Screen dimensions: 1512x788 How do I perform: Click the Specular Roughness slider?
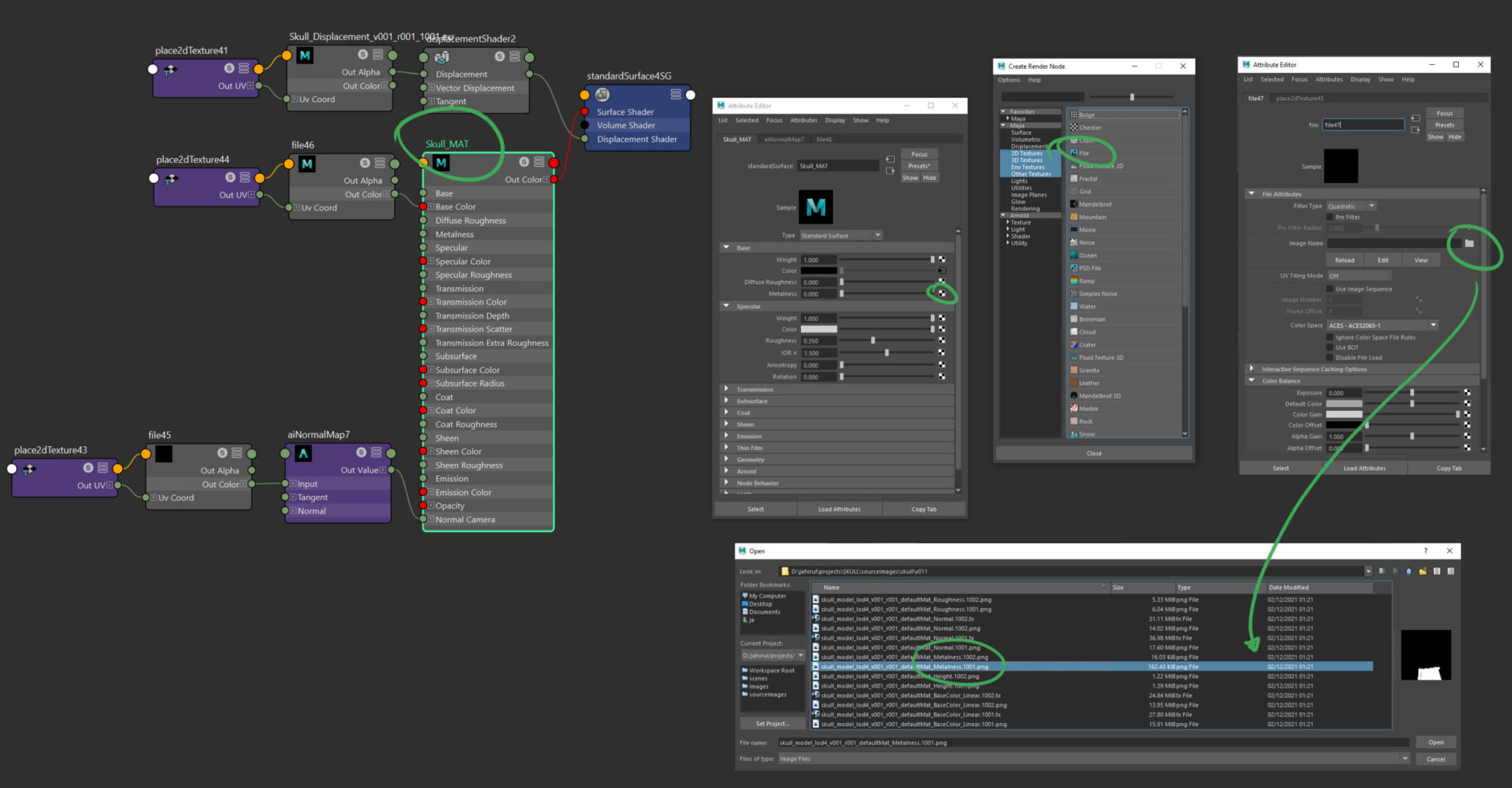874,340
